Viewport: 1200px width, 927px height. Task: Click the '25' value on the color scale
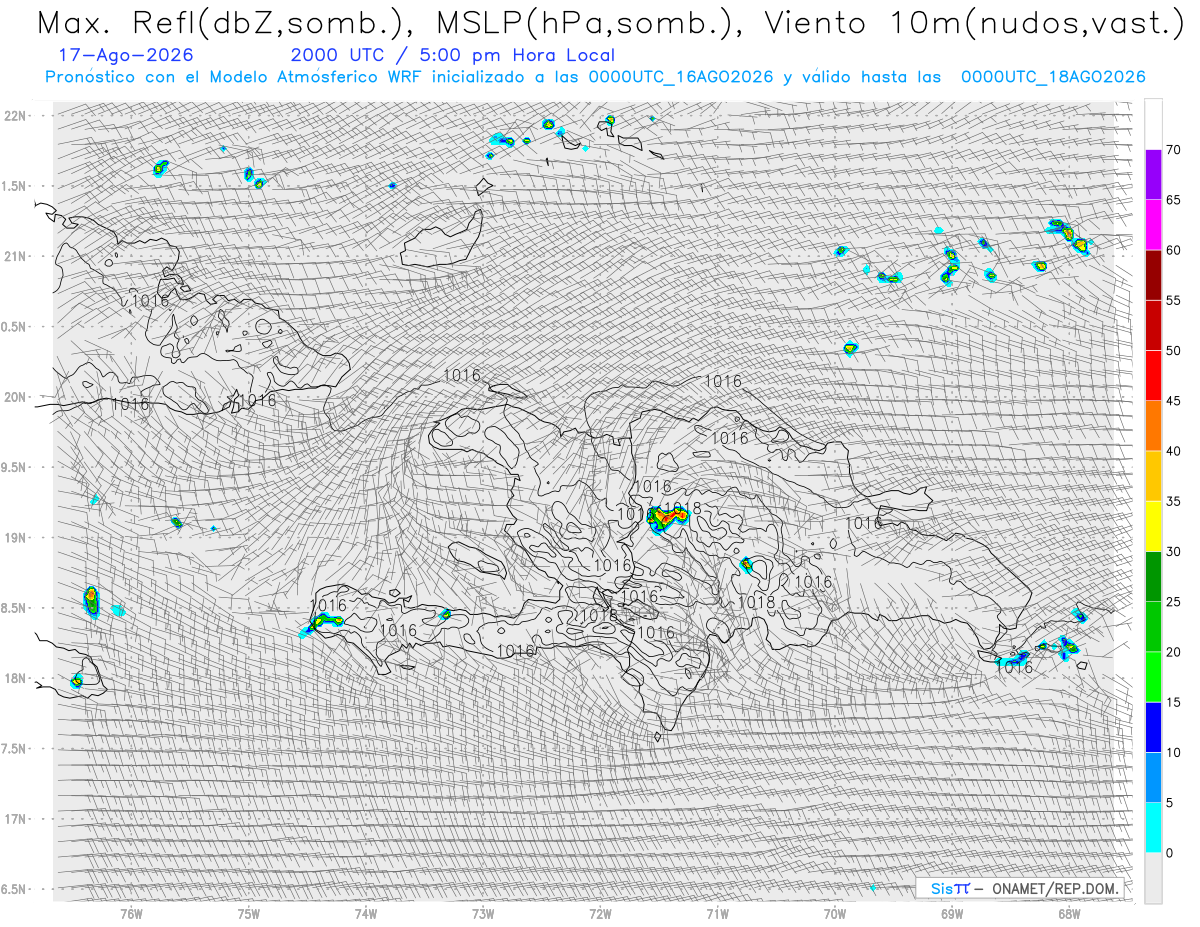pyautogui.click(x=1173, y=602)
